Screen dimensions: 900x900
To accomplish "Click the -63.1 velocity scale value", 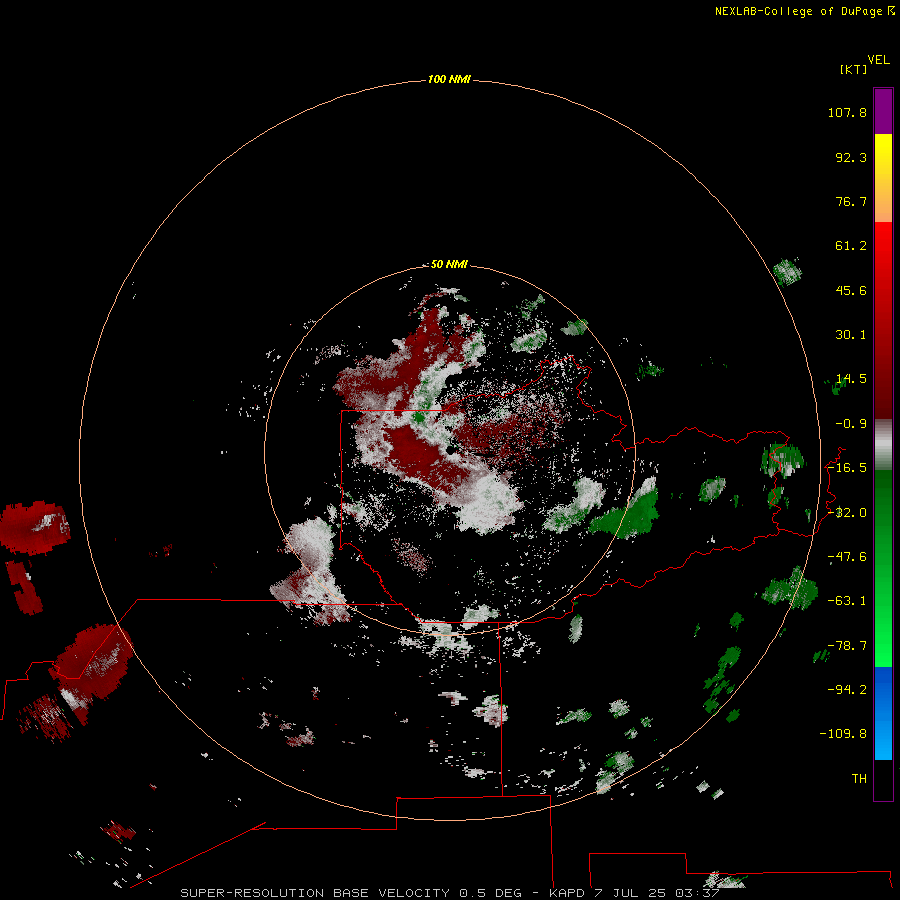I will point(847,601).
